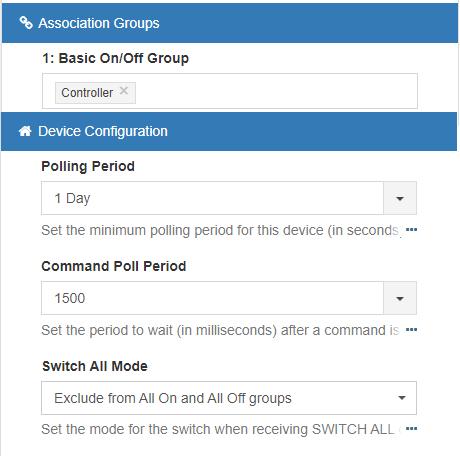Expand Switch All Mode description ellipsis

pyautogui.click(x=411, y=429)
